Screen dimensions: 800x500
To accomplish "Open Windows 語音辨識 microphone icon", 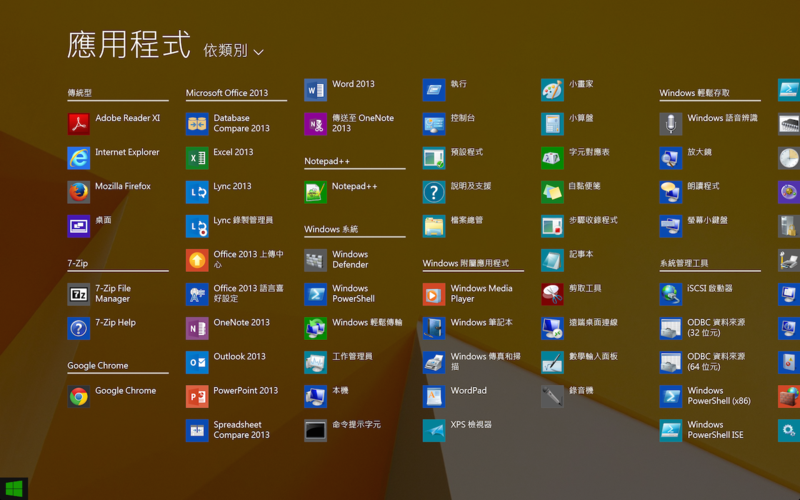I will 670,124.
